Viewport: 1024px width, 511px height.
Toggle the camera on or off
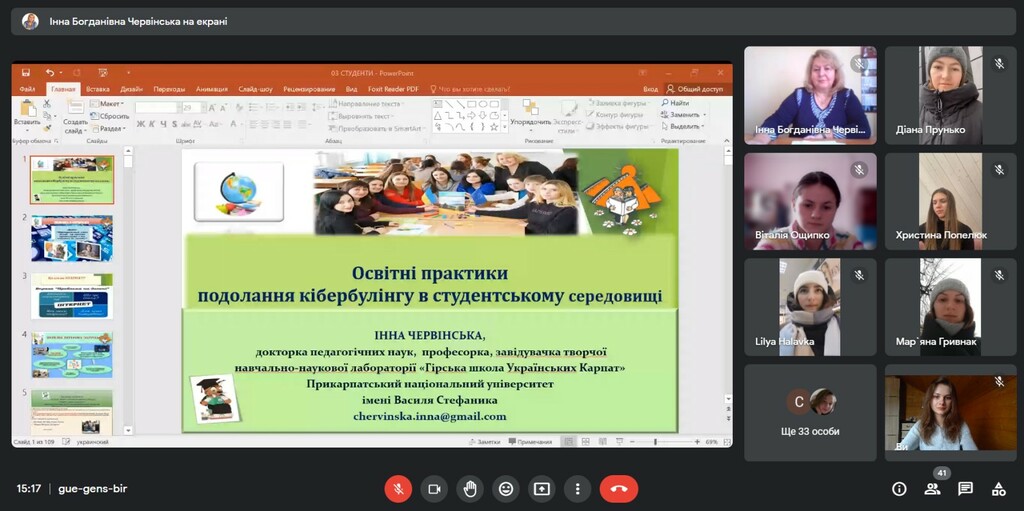(434, 489)
